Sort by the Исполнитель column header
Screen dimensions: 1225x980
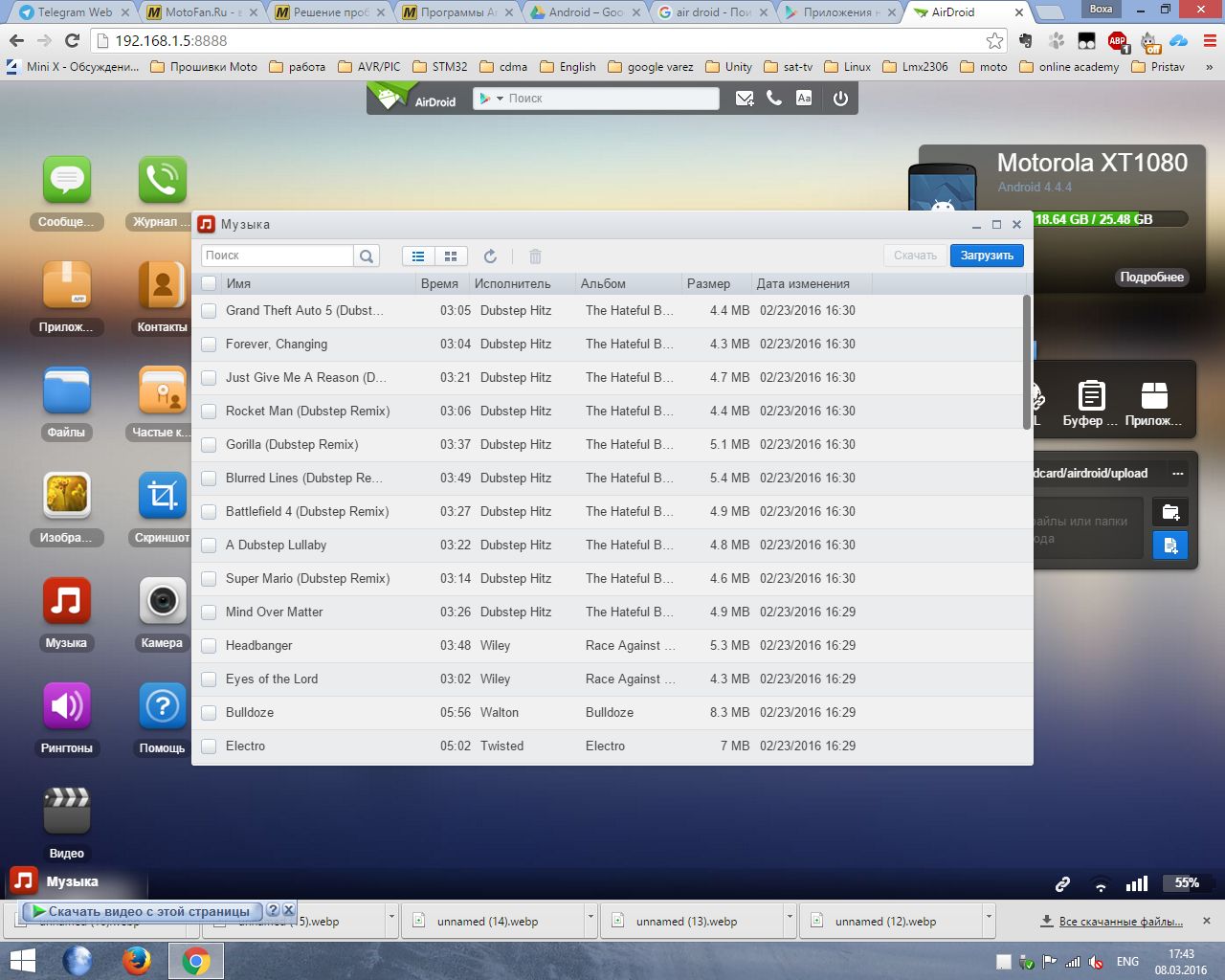click(523, 283)
